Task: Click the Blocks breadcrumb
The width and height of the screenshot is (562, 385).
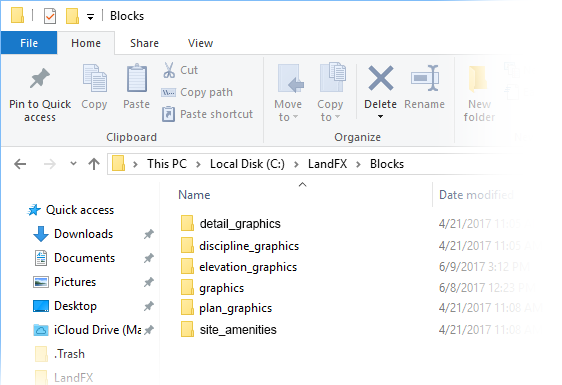Action: pos(387,164)
